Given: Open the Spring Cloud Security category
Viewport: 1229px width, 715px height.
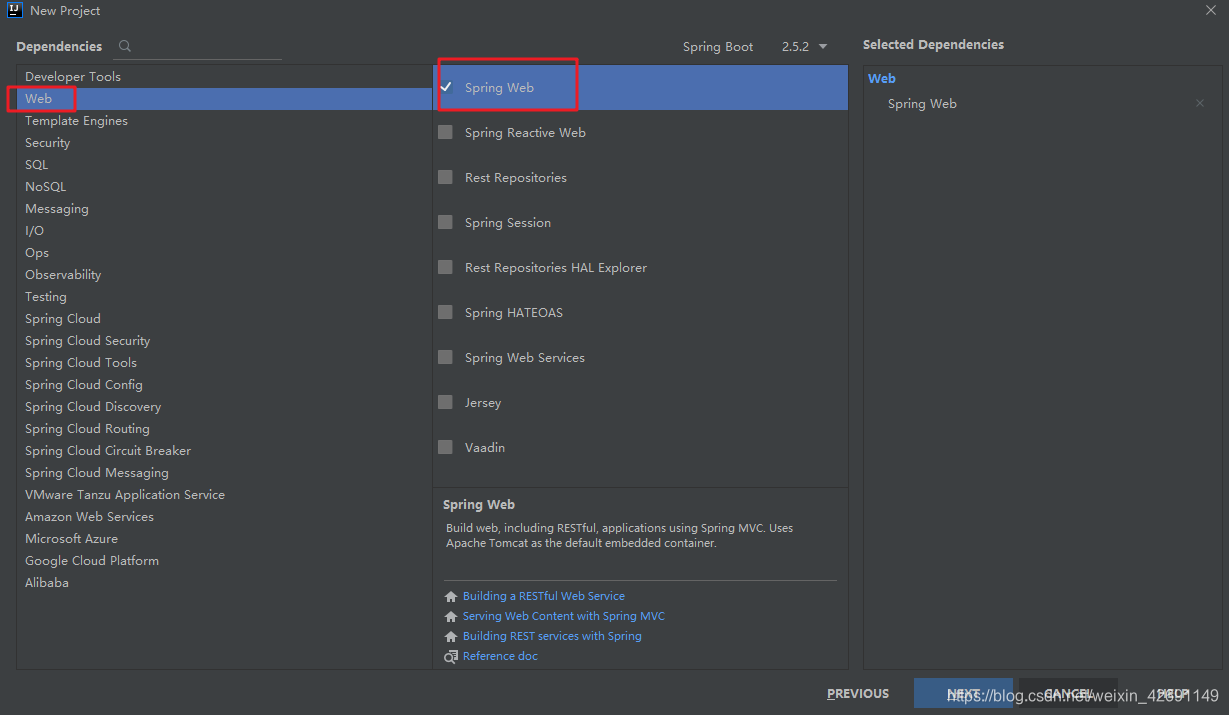Looking at the screenshot, I should pos(224,341).
